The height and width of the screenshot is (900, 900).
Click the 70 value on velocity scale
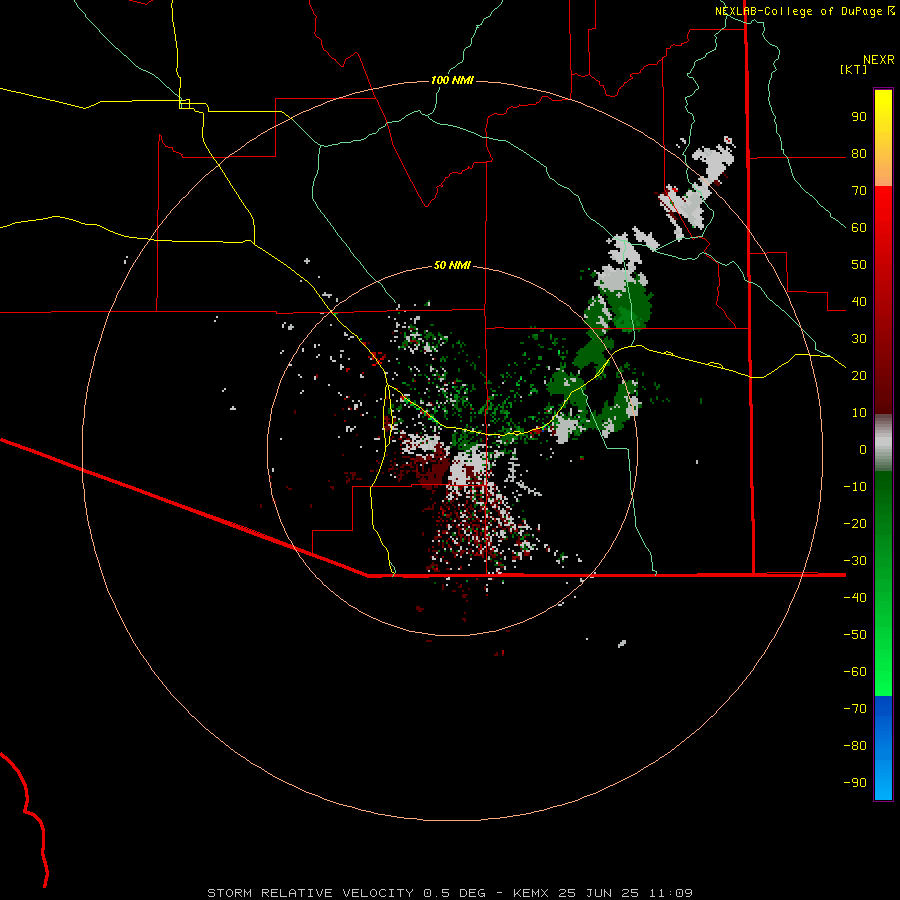(859, 191)
